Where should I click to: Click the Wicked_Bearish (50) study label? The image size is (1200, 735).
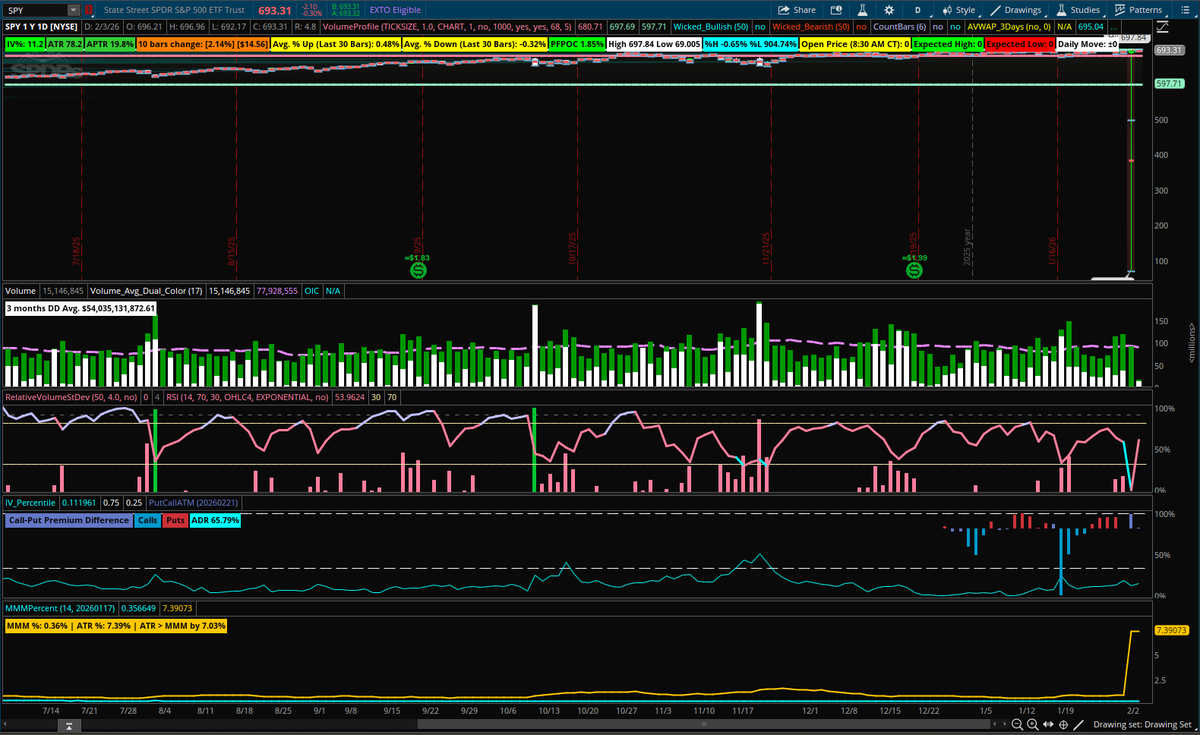point(811,27)
